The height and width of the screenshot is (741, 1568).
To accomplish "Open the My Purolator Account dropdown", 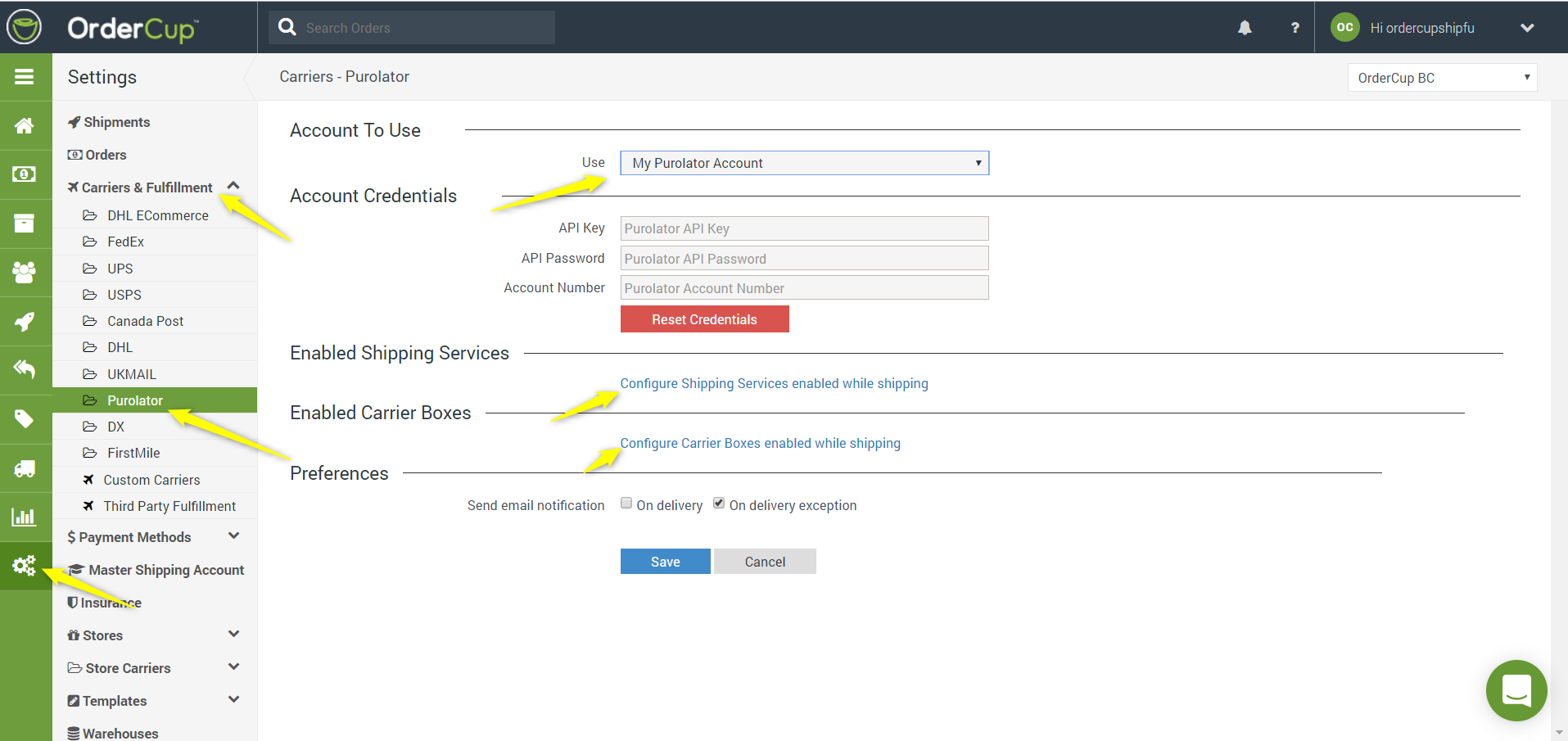I will [804, 163].
